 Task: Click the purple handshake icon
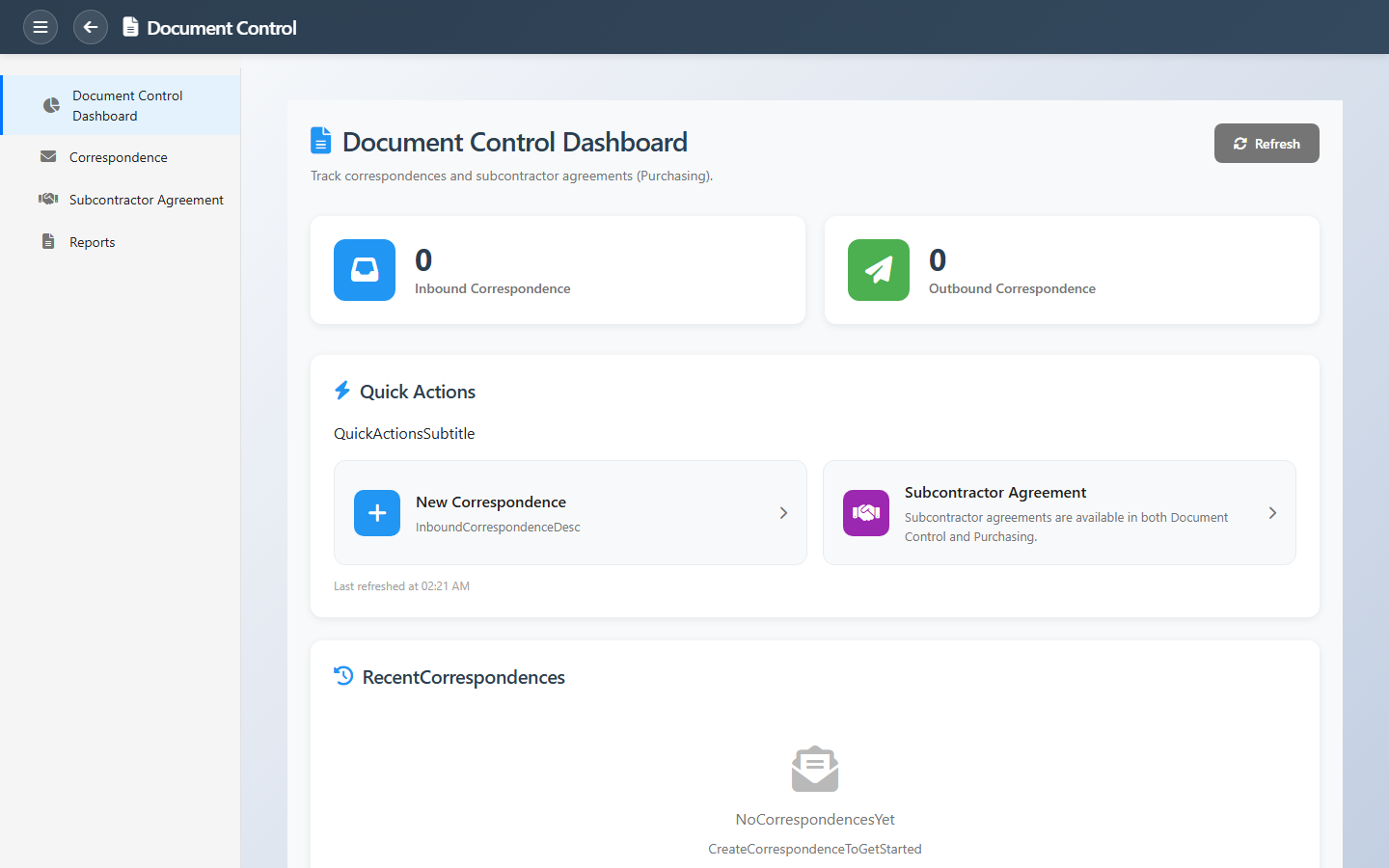pos(866,513)
